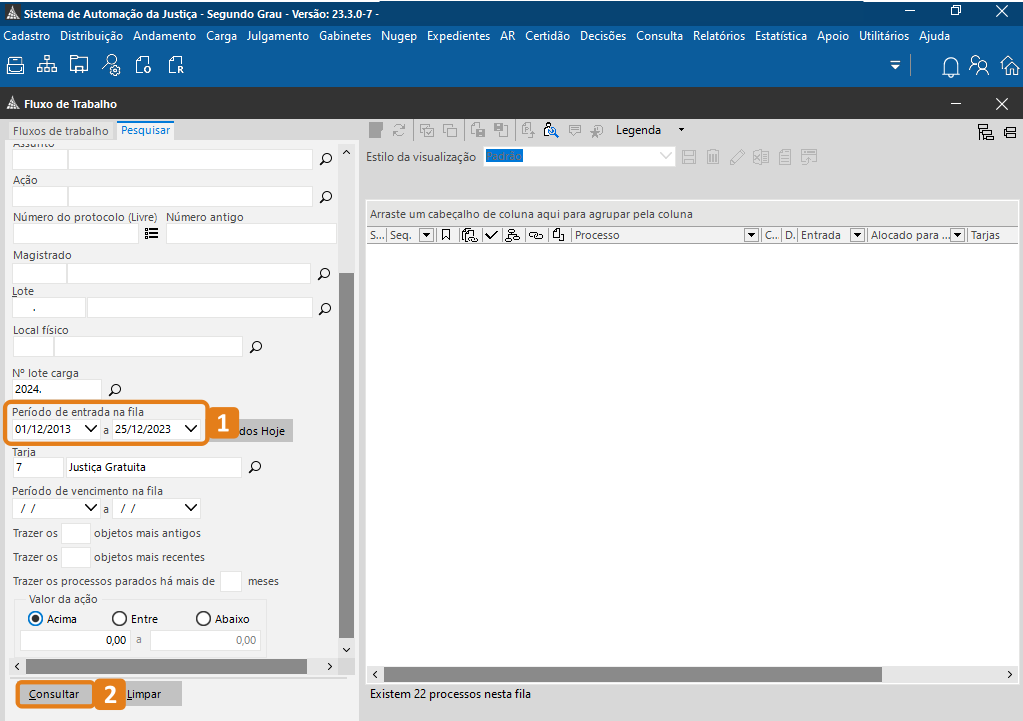Sort by the Tarjas column header
Screen dimensions: 1023x721
coord(985,235)
